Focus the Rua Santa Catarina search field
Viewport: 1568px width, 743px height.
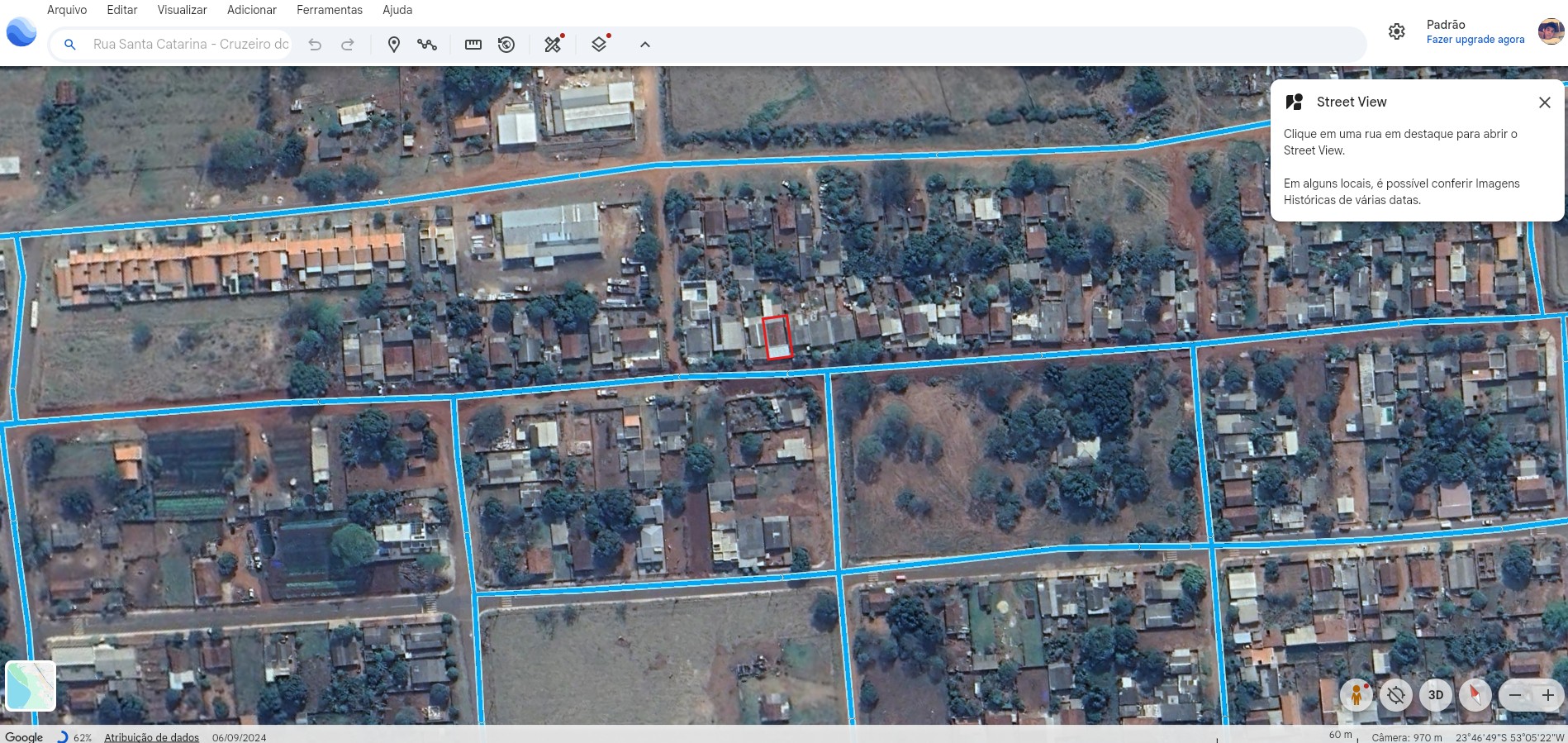pyautogui.click(x=191, y=45)
